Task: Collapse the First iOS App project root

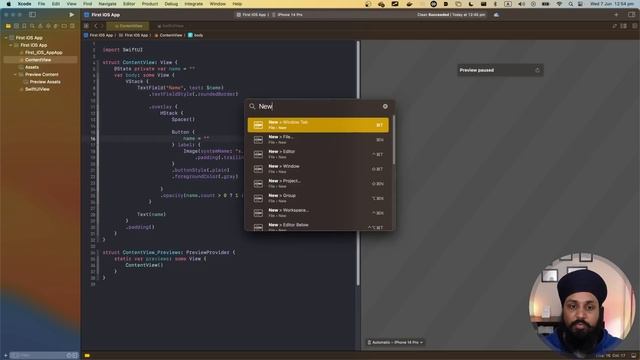Action: coord(6,38)
